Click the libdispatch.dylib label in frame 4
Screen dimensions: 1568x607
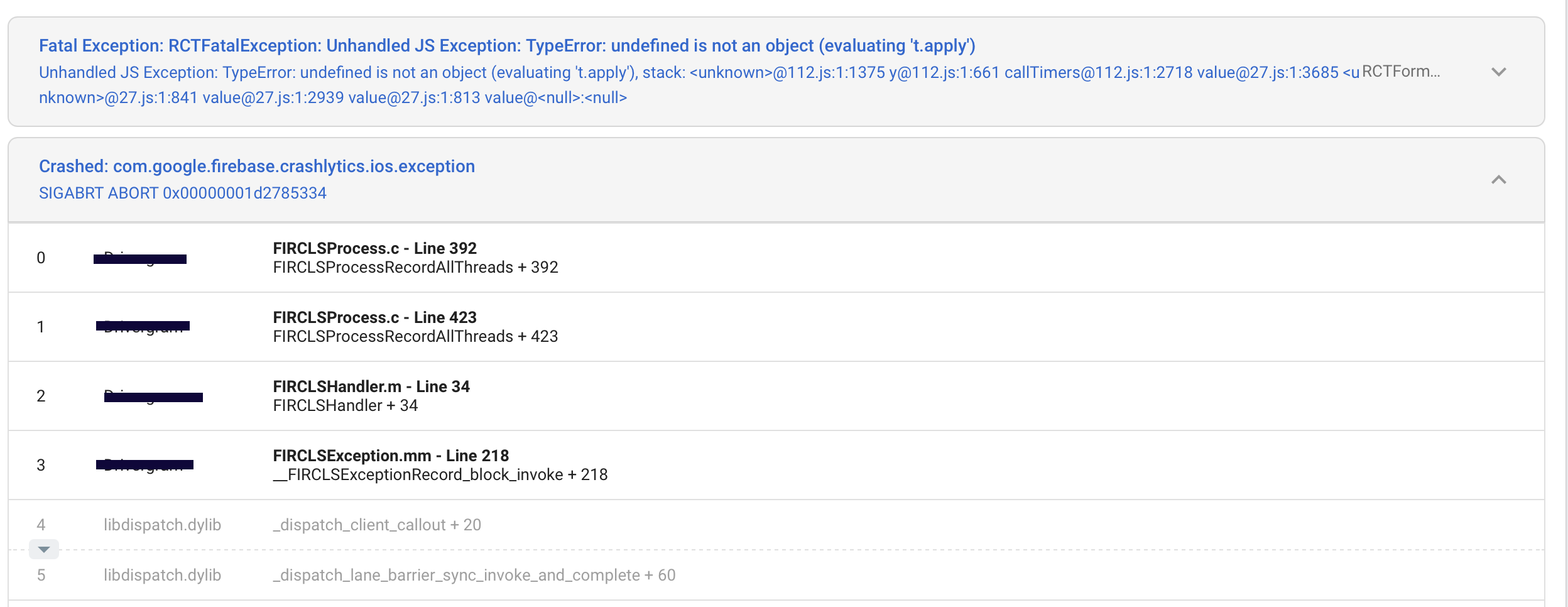163,525
